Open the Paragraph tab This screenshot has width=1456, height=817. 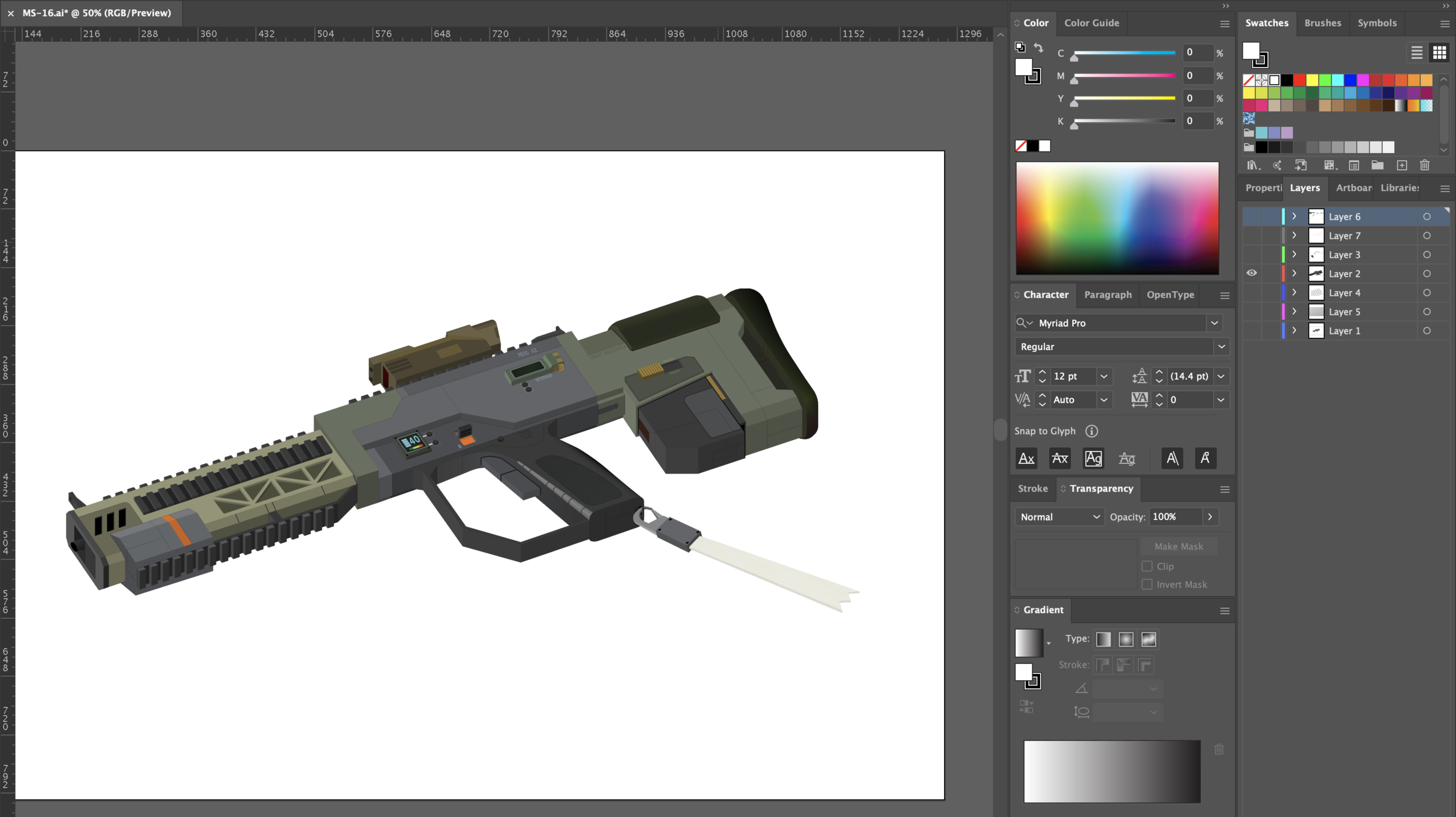(x=1107, y=295)
